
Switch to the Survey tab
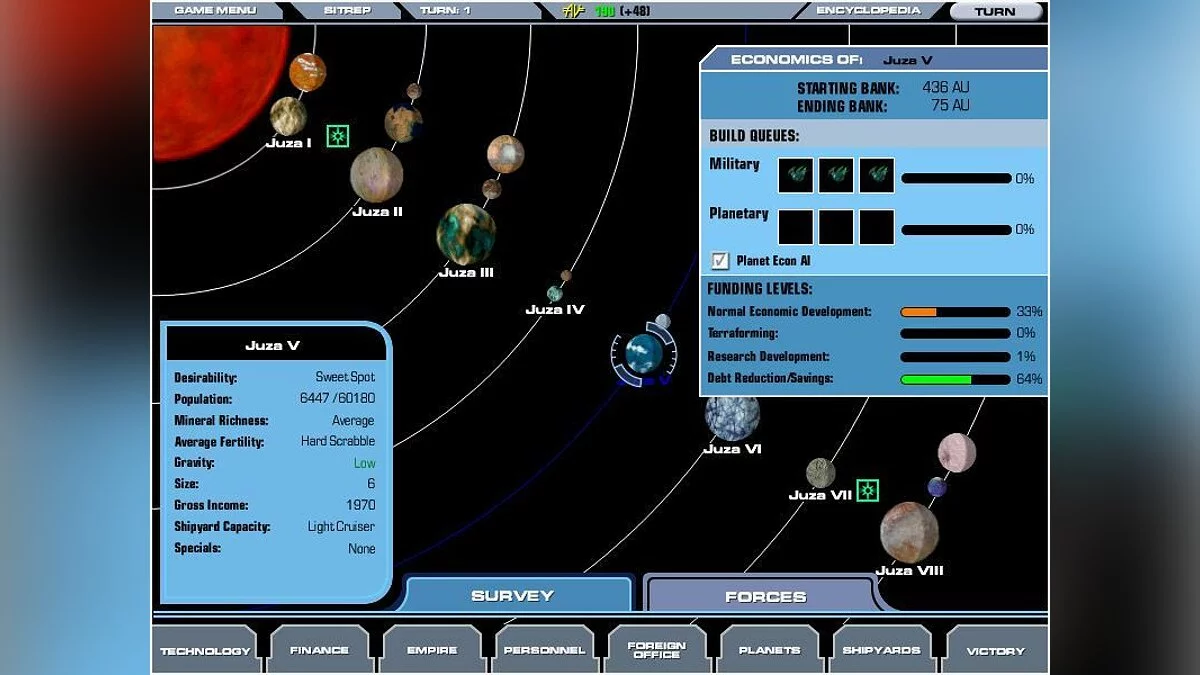point(512,596)
